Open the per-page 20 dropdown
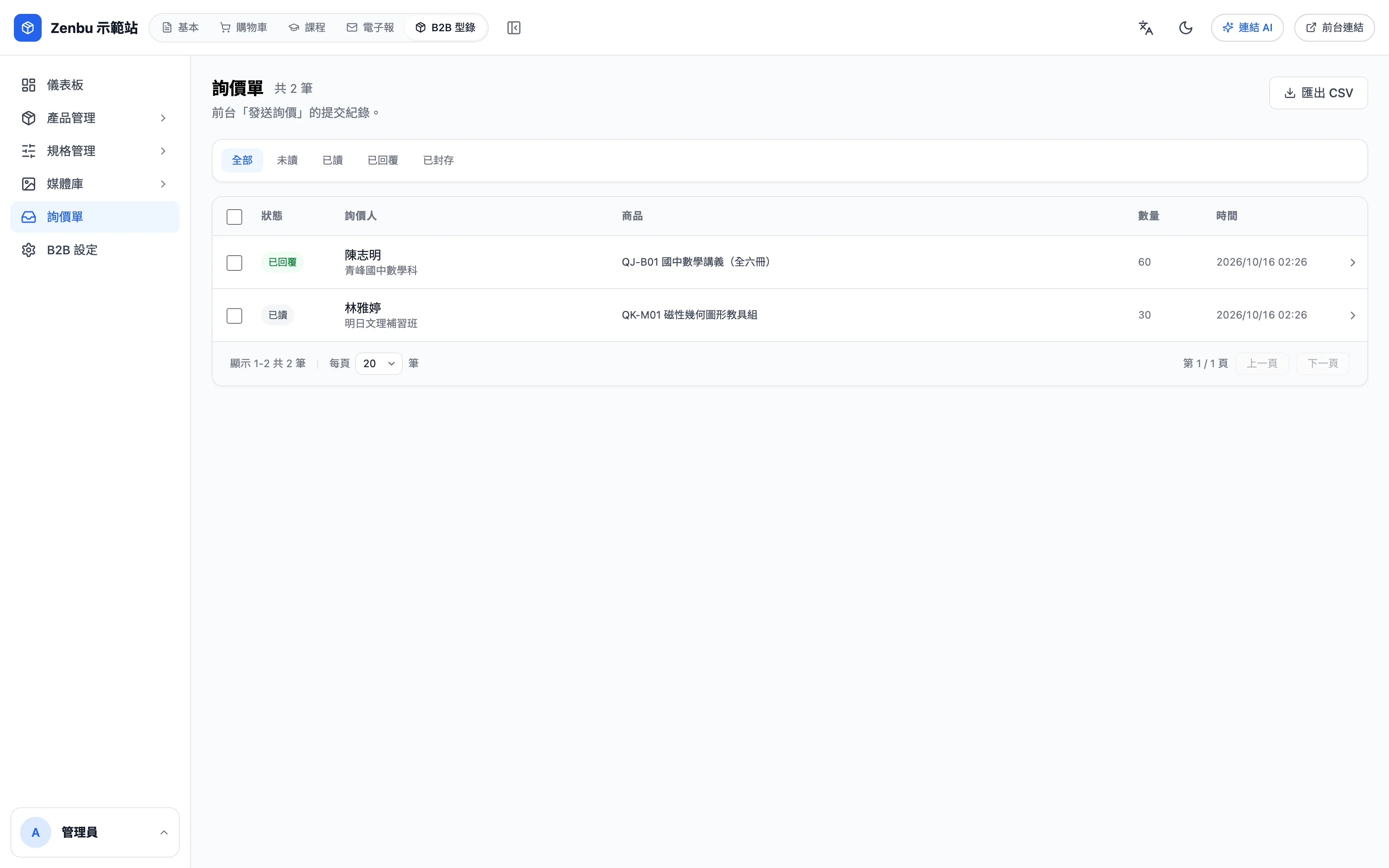The width and height of the screenshot is (1389, 868). (379, 363)
